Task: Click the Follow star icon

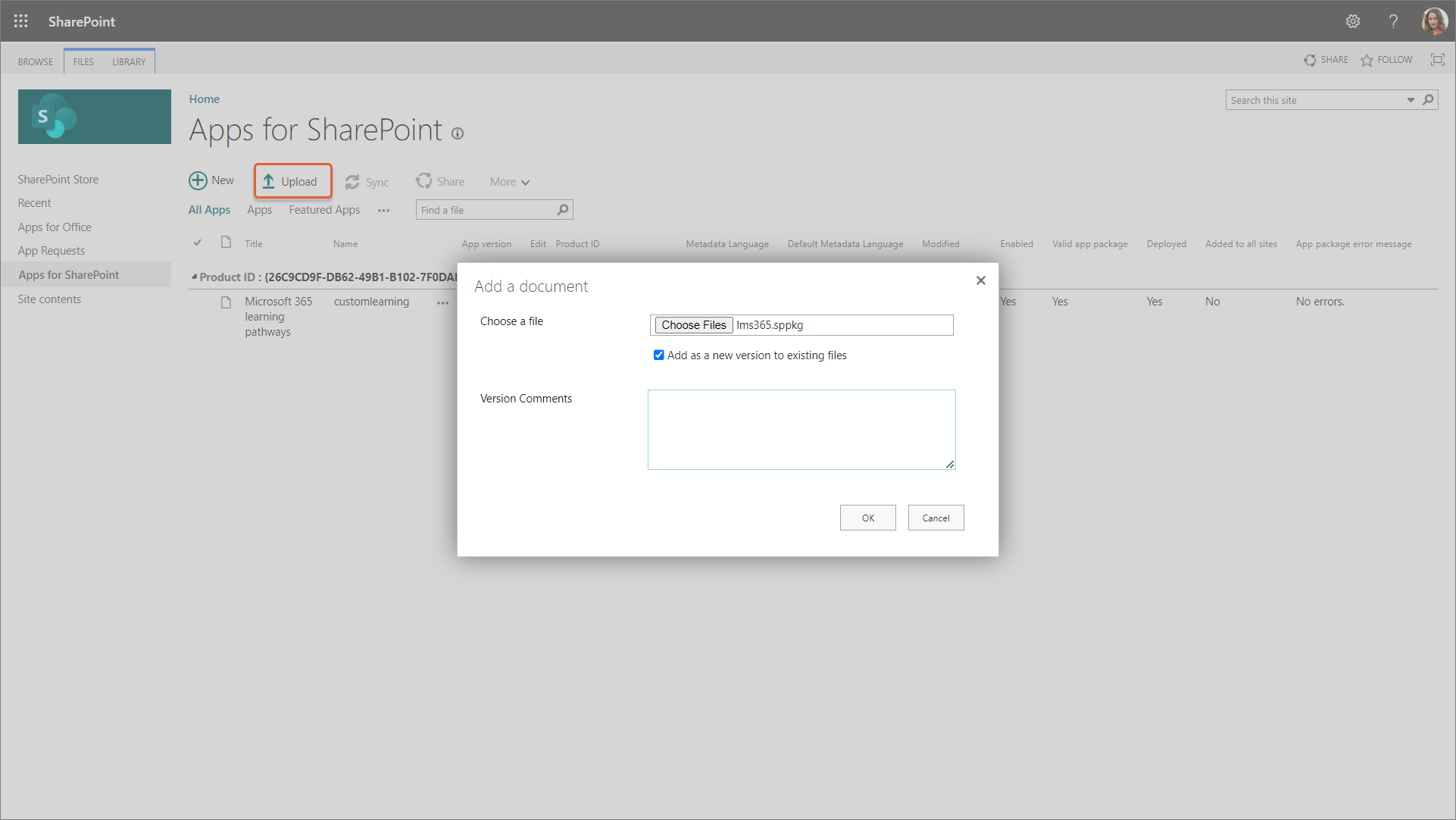Action: point(1367,61)
